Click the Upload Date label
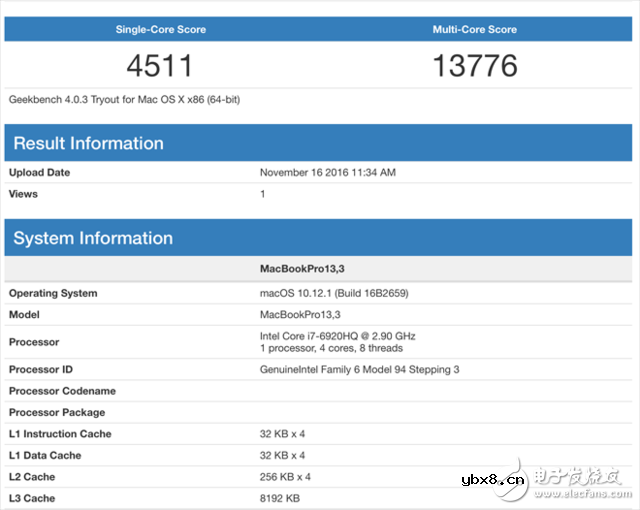The height and width of the screenshot is (510, 640). click(x=39, y=173)
